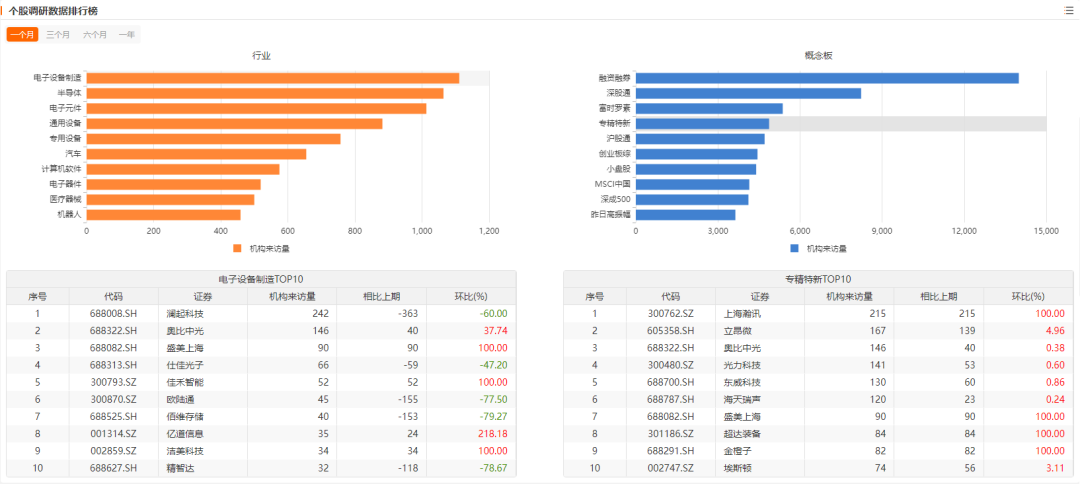Select the 机器人 industry bar
Screen dimensions: 1080x484
[x=163, y=214]
